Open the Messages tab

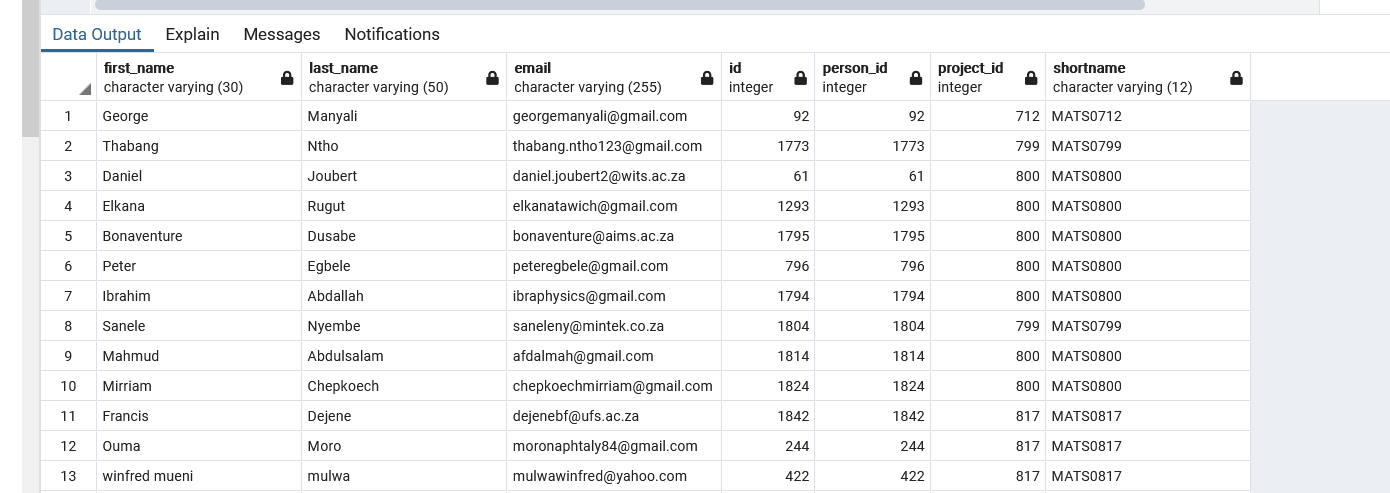pos(282,34)
